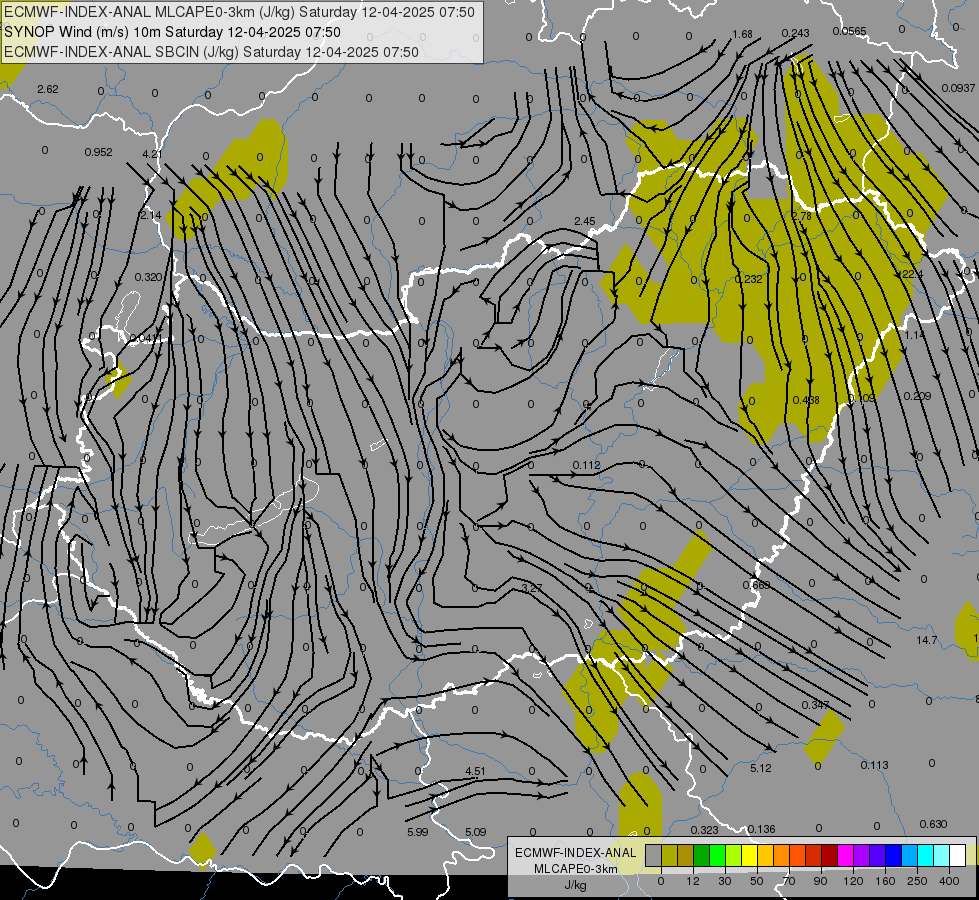Click the '2.14' map value
This screenshot has height=900, width=979.
click(150, 215)
